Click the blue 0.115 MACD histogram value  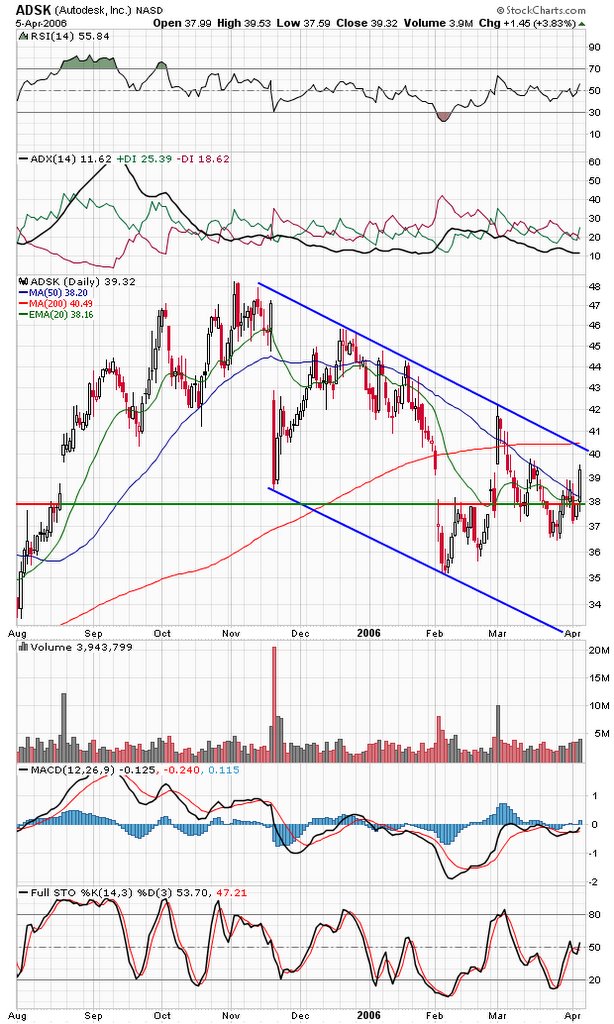[224, 770]
